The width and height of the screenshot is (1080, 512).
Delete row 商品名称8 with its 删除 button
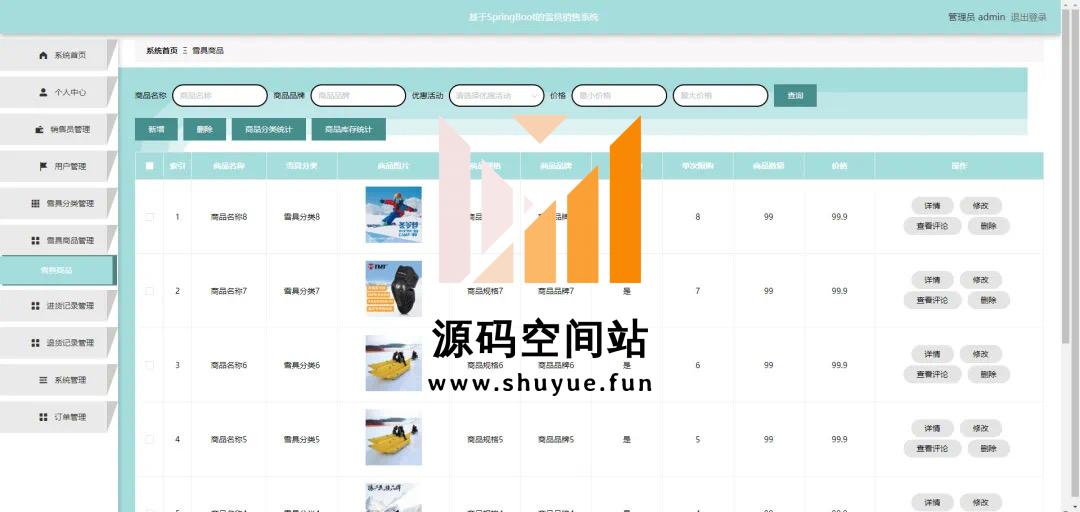point(988,226)
